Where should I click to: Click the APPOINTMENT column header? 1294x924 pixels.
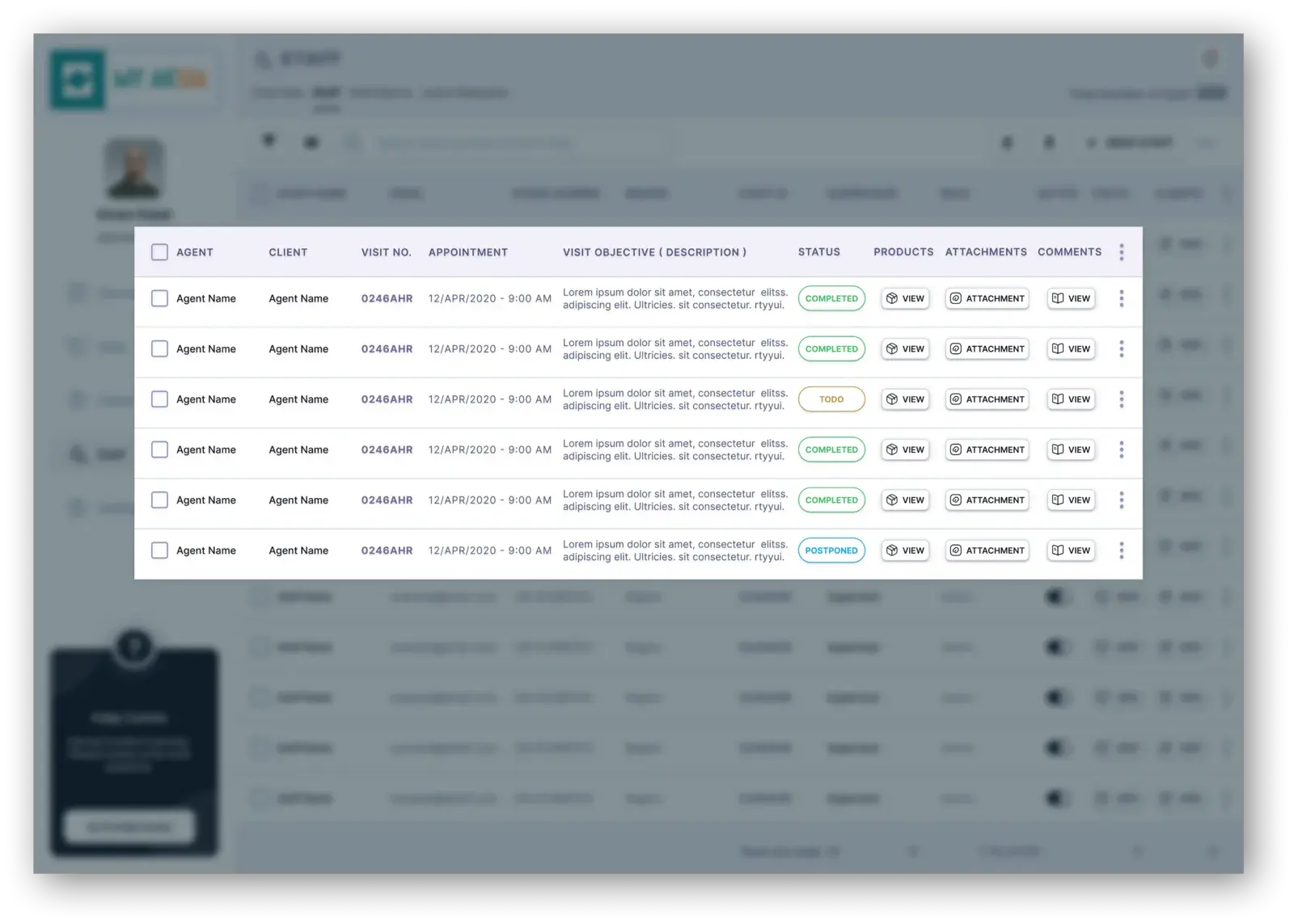click(x=468, y=252)
